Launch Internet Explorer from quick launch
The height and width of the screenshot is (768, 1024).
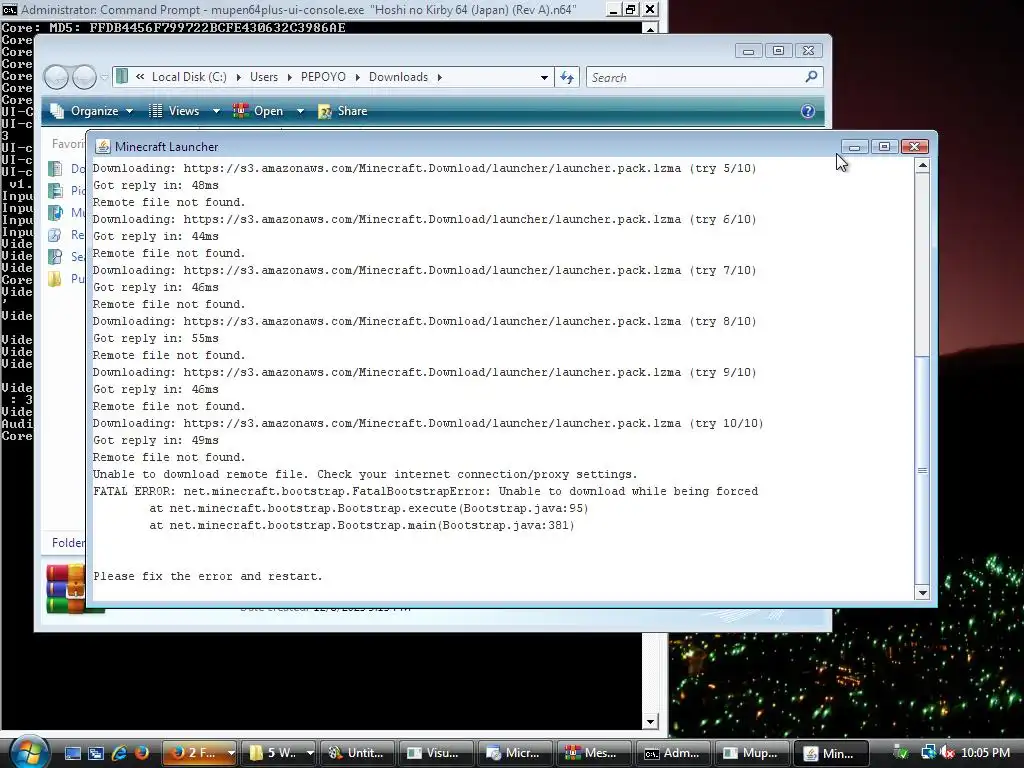(x=119, y=753)
